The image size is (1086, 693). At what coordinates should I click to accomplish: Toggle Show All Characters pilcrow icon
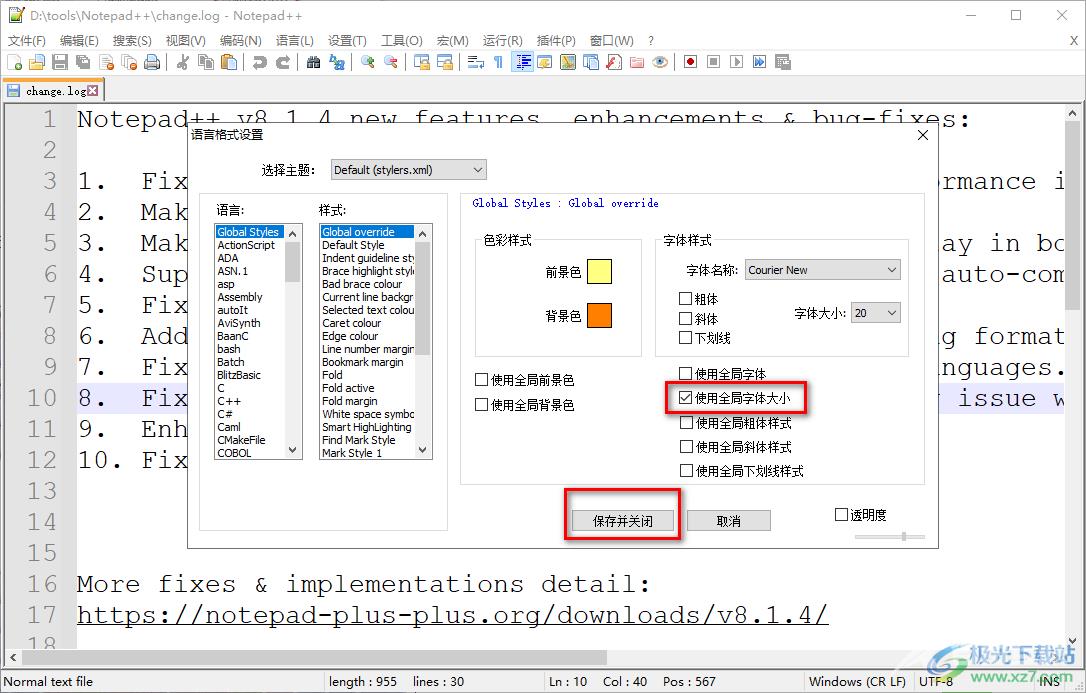pyautogui.click(x=498, y=62)
